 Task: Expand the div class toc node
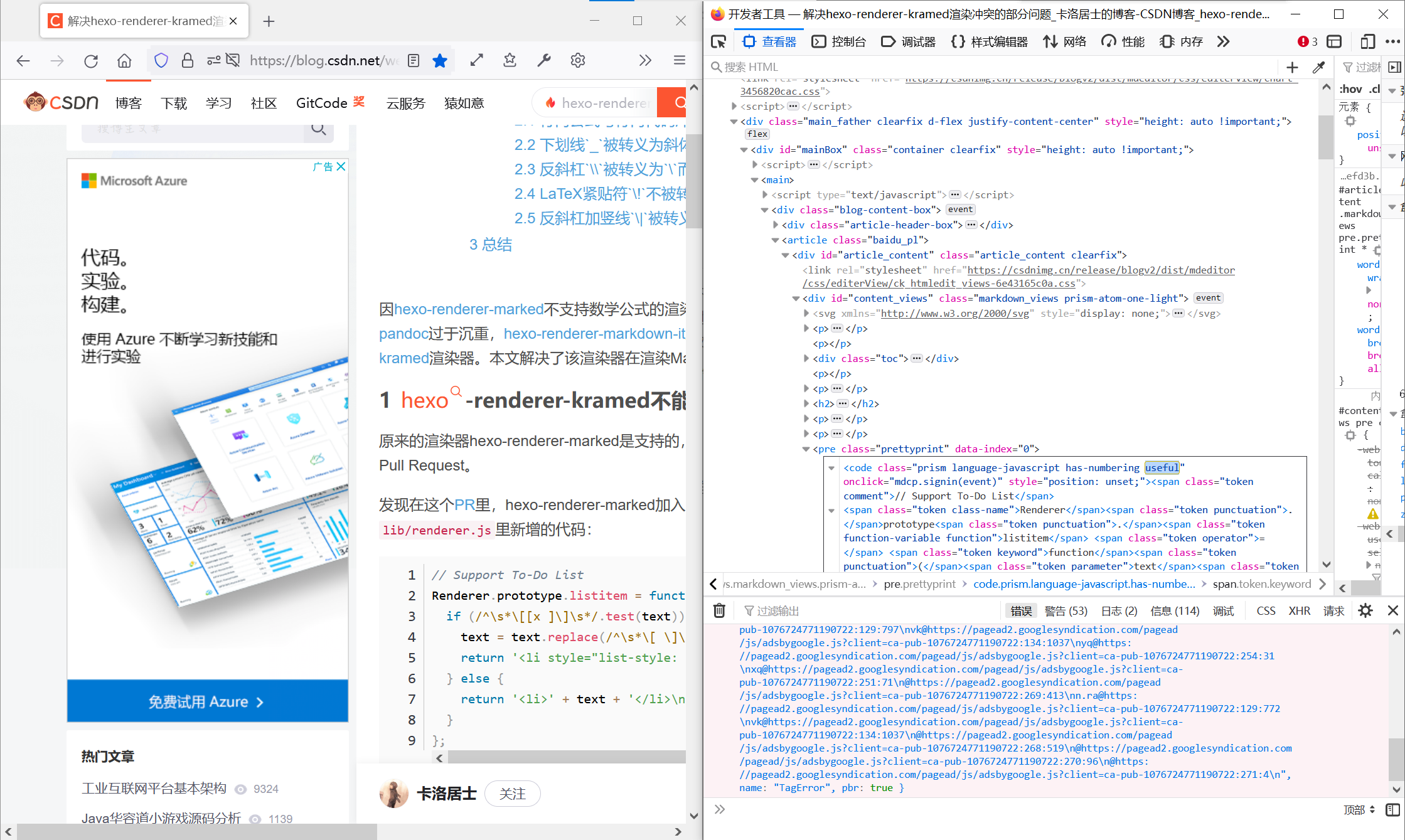coord(807,359)
